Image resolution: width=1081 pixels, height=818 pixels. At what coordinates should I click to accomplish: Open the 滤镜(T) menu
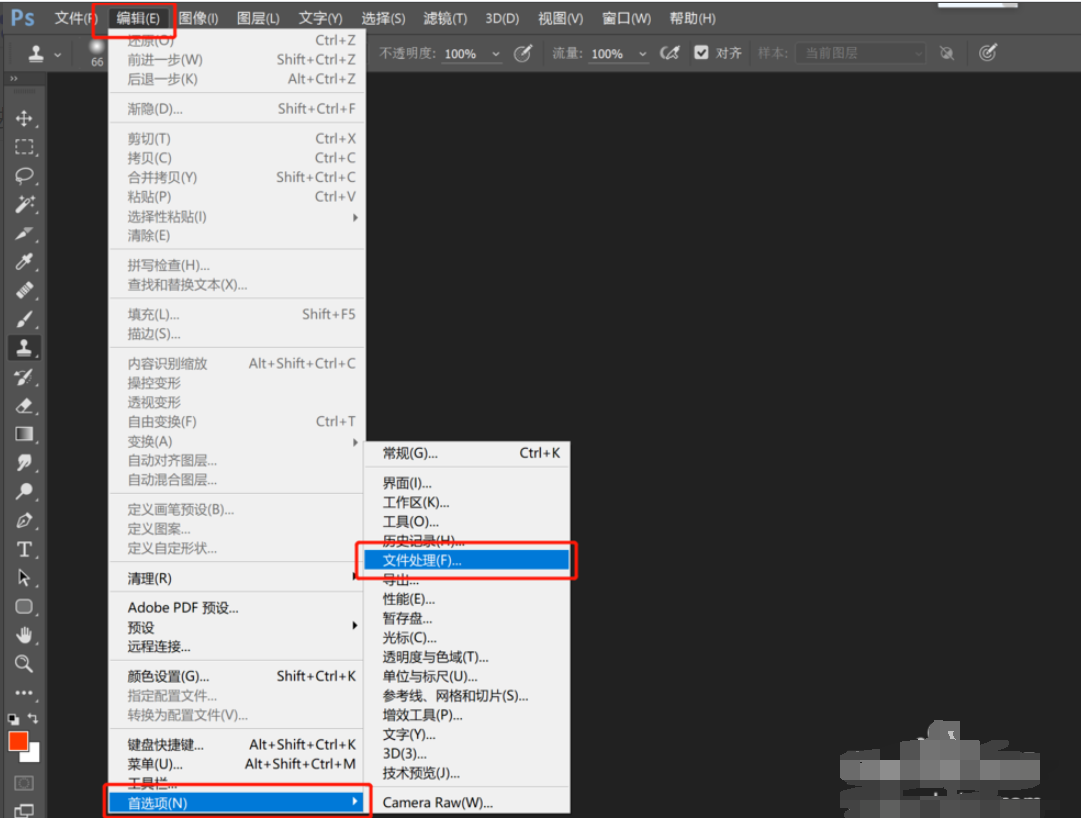(x=444, y=18)
